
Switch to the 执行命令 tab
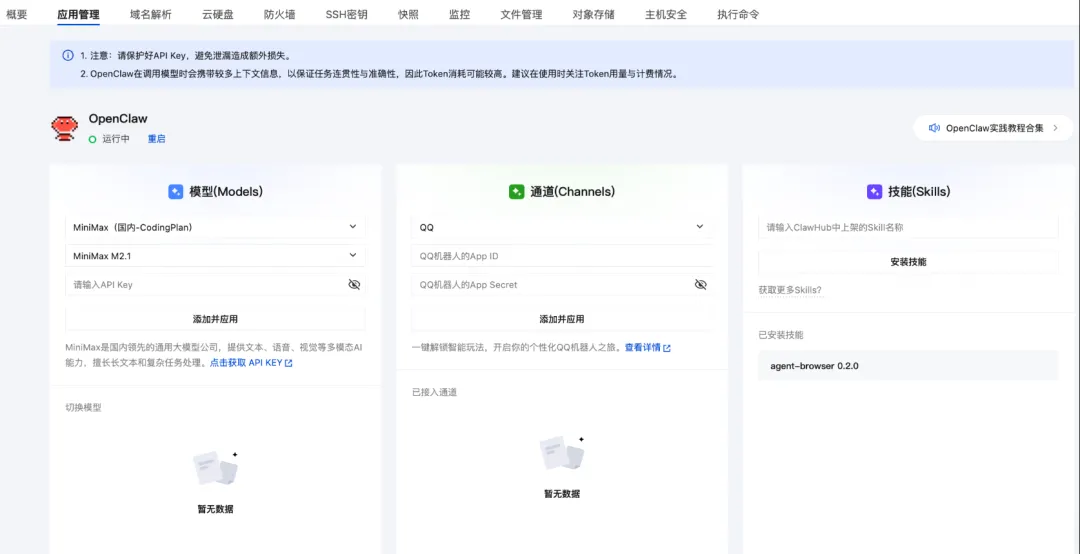tap(738, 14)
